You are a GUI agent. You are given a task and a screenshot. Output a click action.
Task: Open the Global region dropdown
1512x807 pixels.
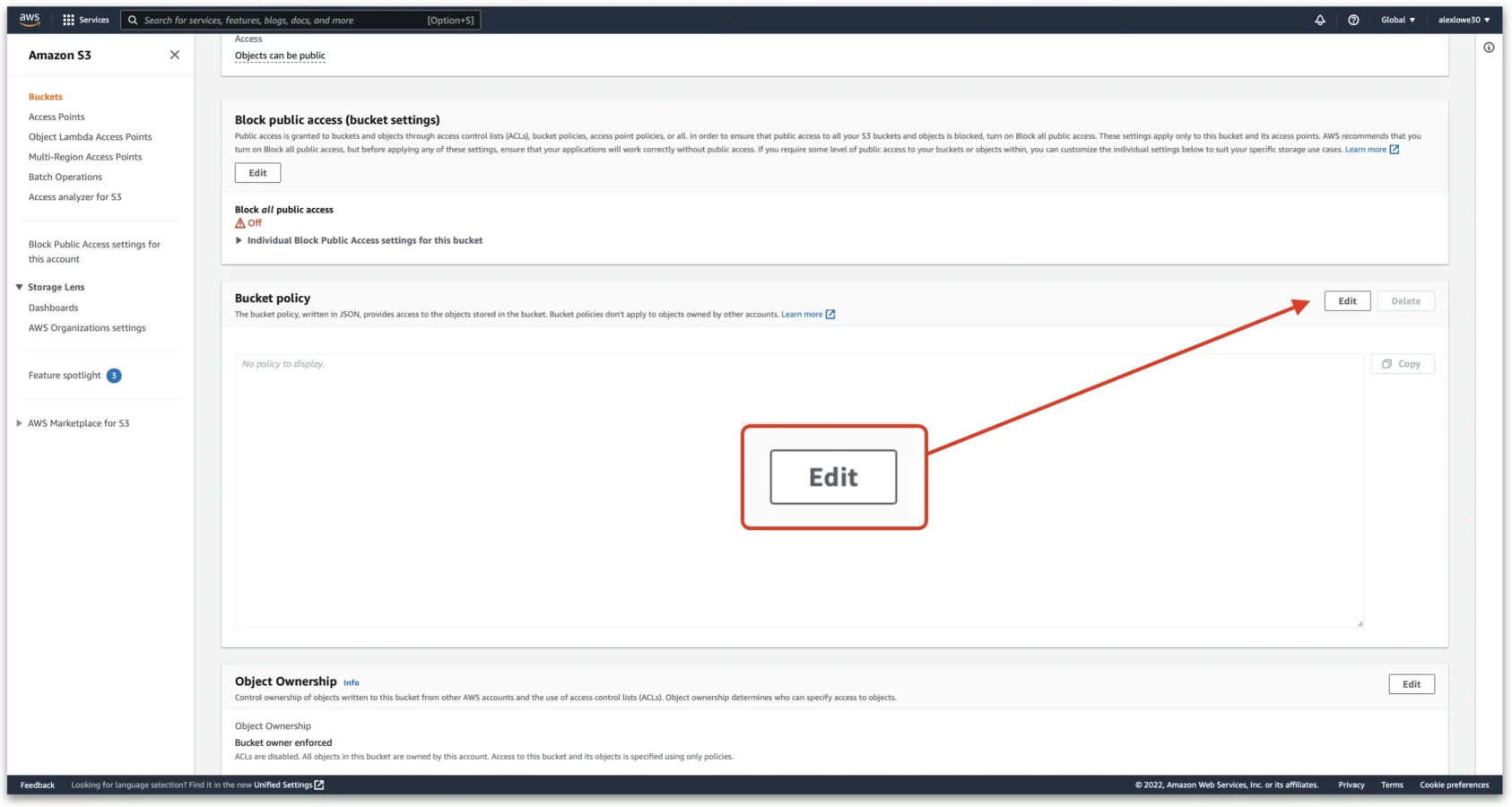point(1398,20)
